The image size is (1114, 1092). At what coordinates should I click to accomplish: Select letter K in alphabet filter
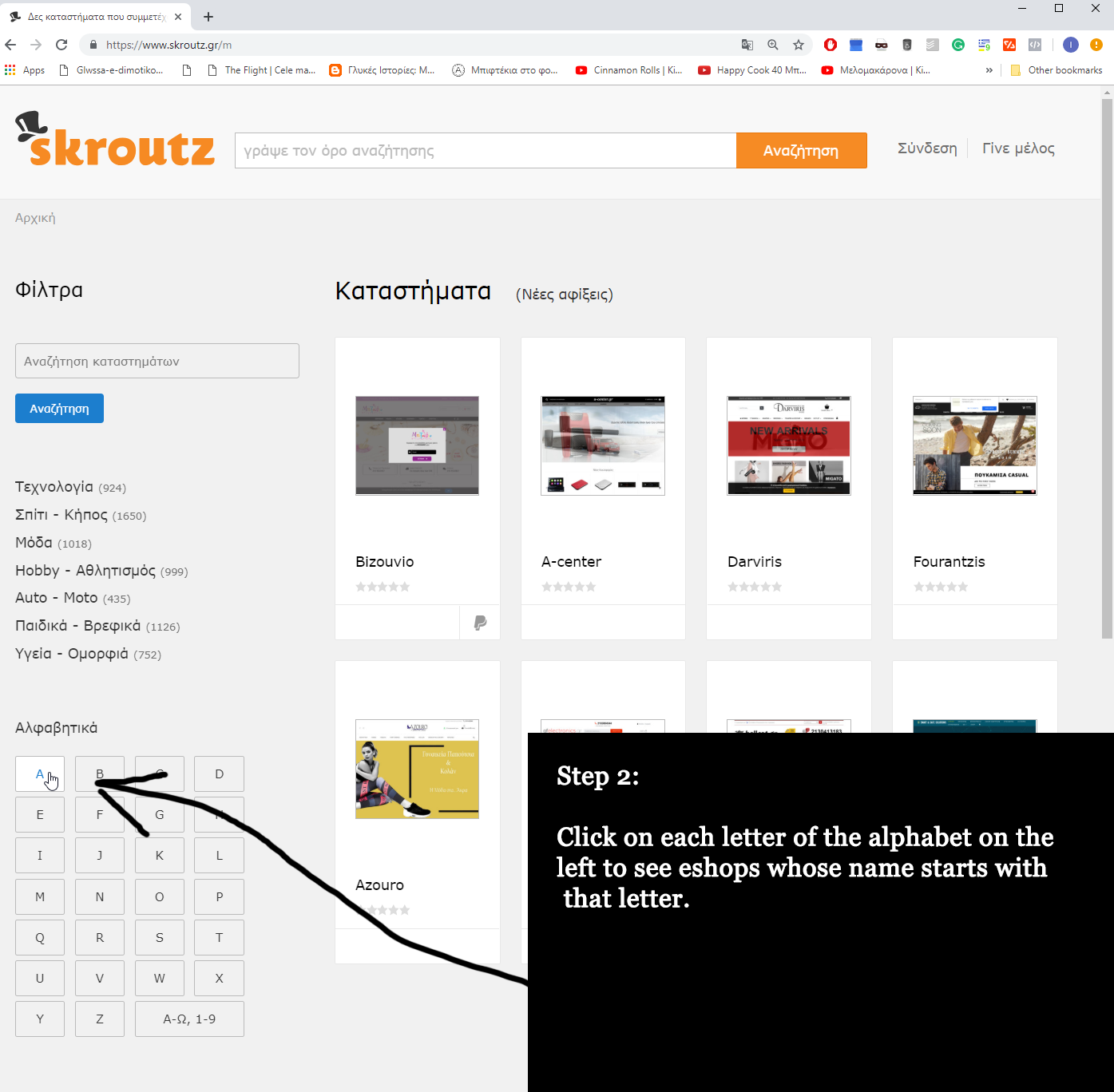[160, 856]
